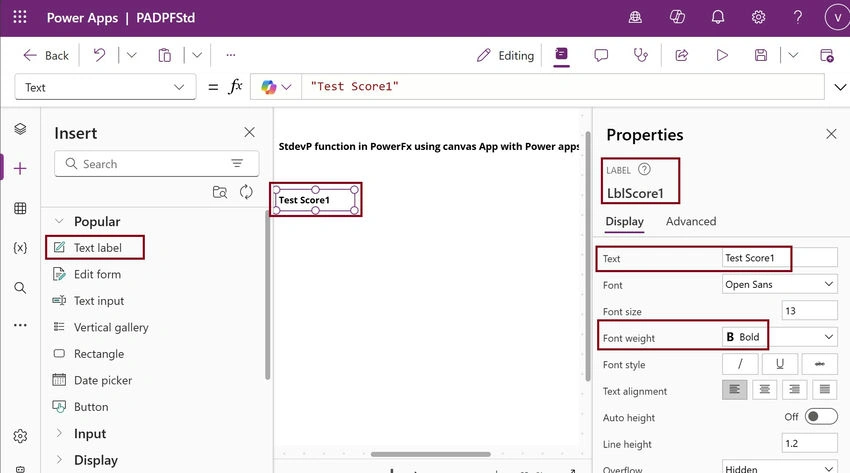Toggle the Properties pane toolbar icon
Viewport: 850px width, 473px height.
point(562,54)
